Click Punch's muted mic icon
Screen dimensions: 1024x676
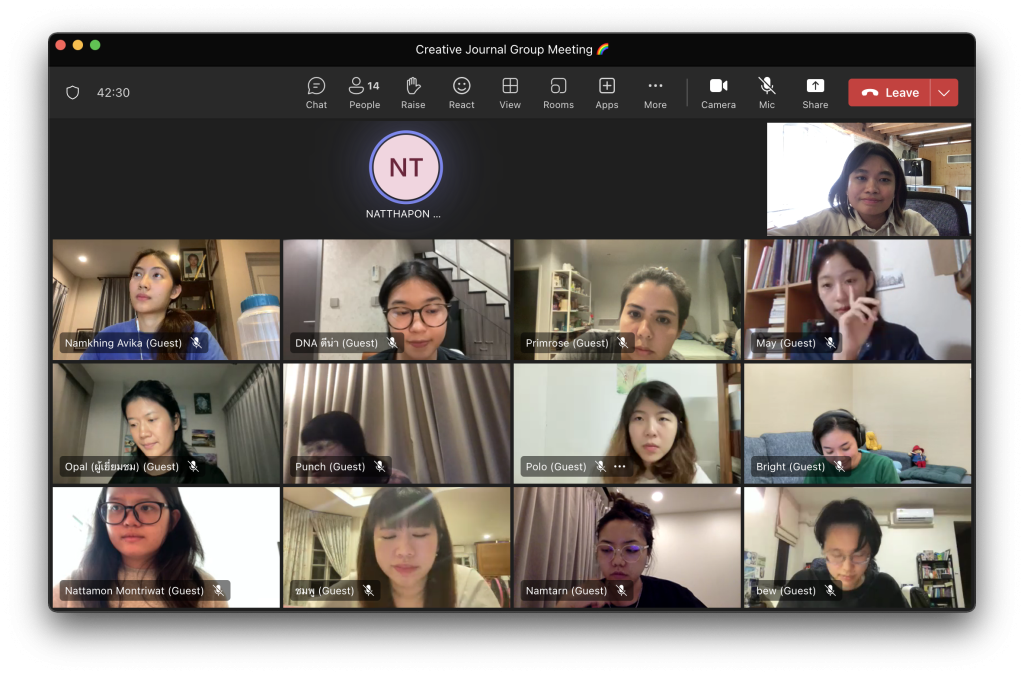point(380,466)
